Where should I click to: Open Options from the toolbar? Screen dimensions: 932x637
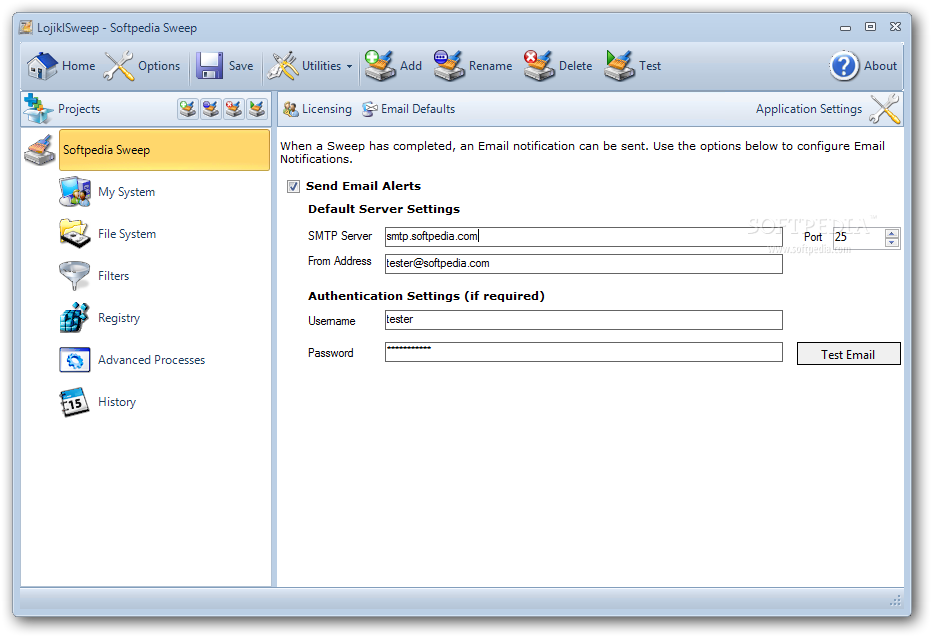click(x=141, y=66)
